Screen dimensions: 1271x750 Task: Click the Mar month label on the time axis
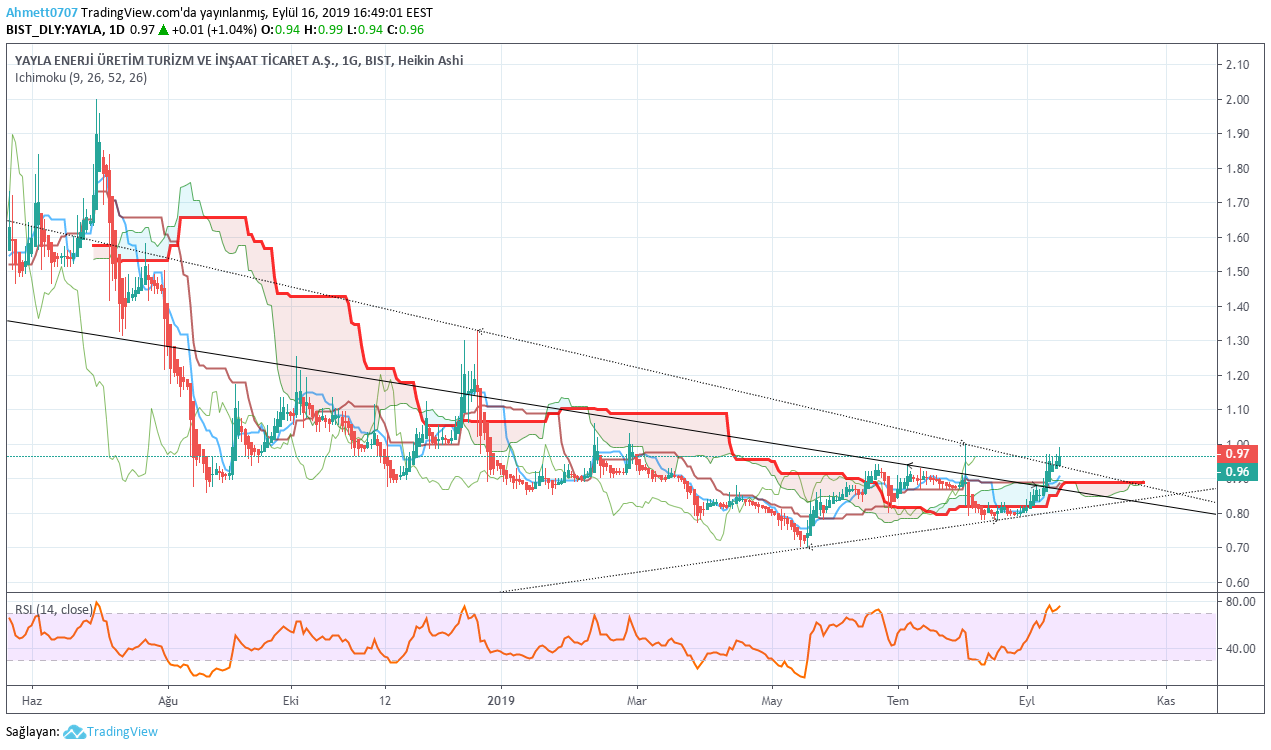(635, 702)
